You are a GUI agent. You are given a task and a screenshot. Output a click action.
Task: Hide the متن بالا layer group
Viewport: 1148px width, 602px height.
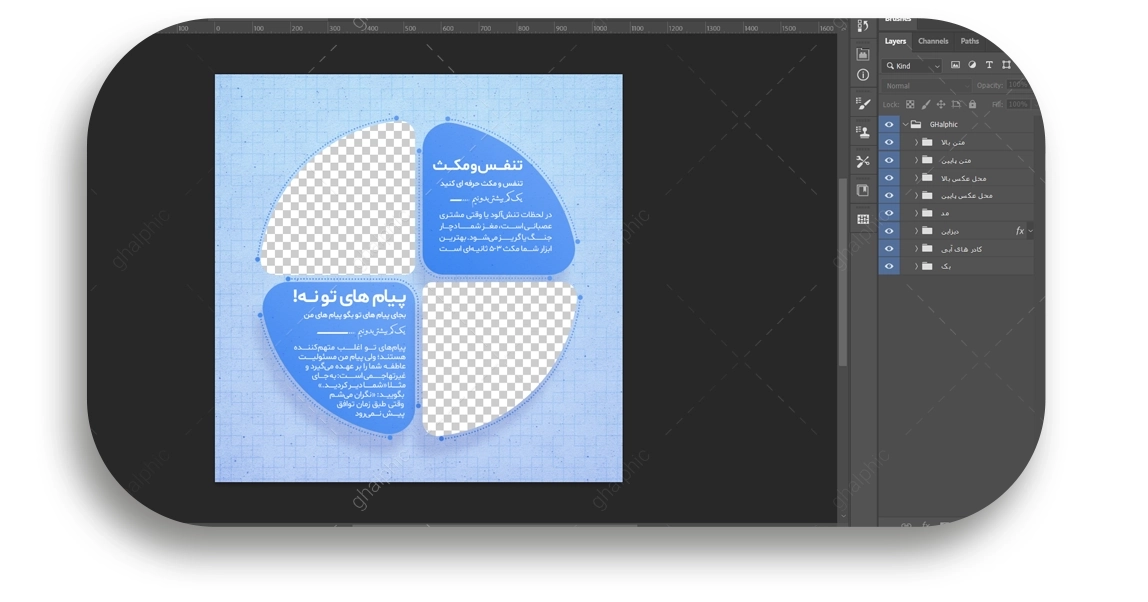point(889,142)
